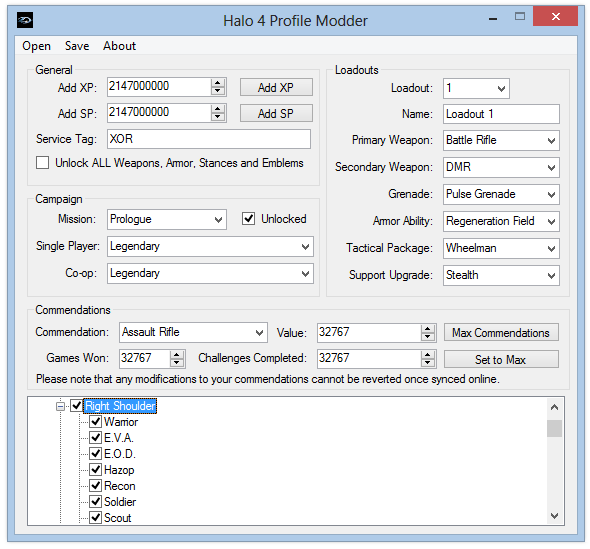Screen dimensions: 590x549
Task: Increase commendation Value with up arrow
Action: pyautogui.click(x=427, y=328)
